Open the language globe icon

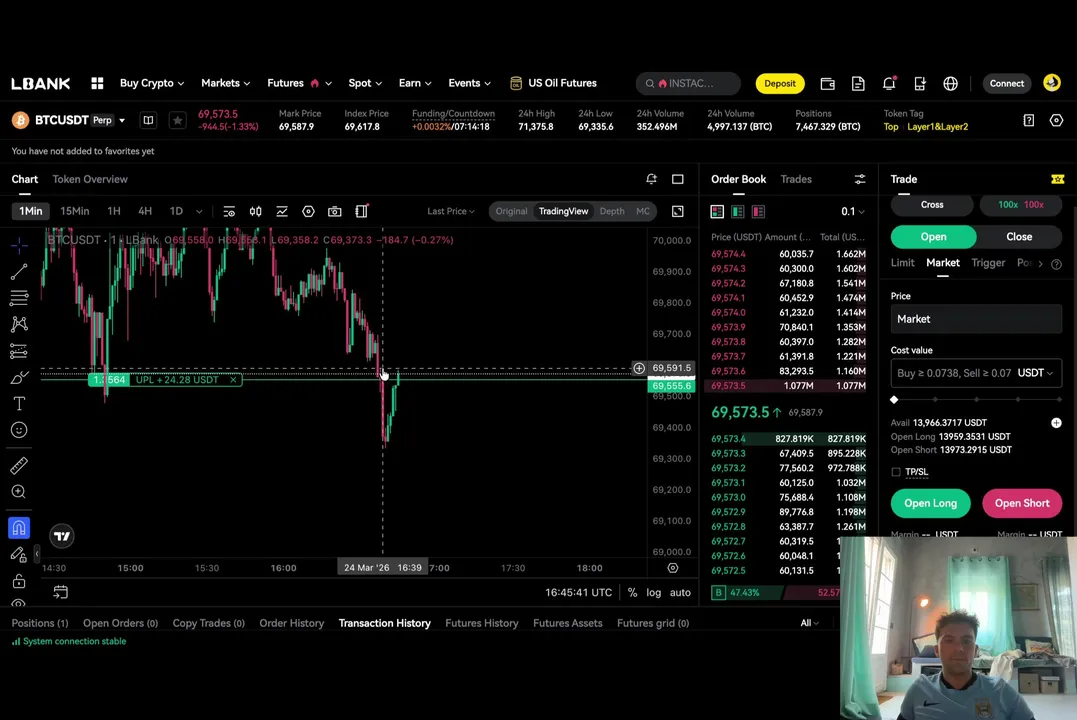tap(951, 83)
